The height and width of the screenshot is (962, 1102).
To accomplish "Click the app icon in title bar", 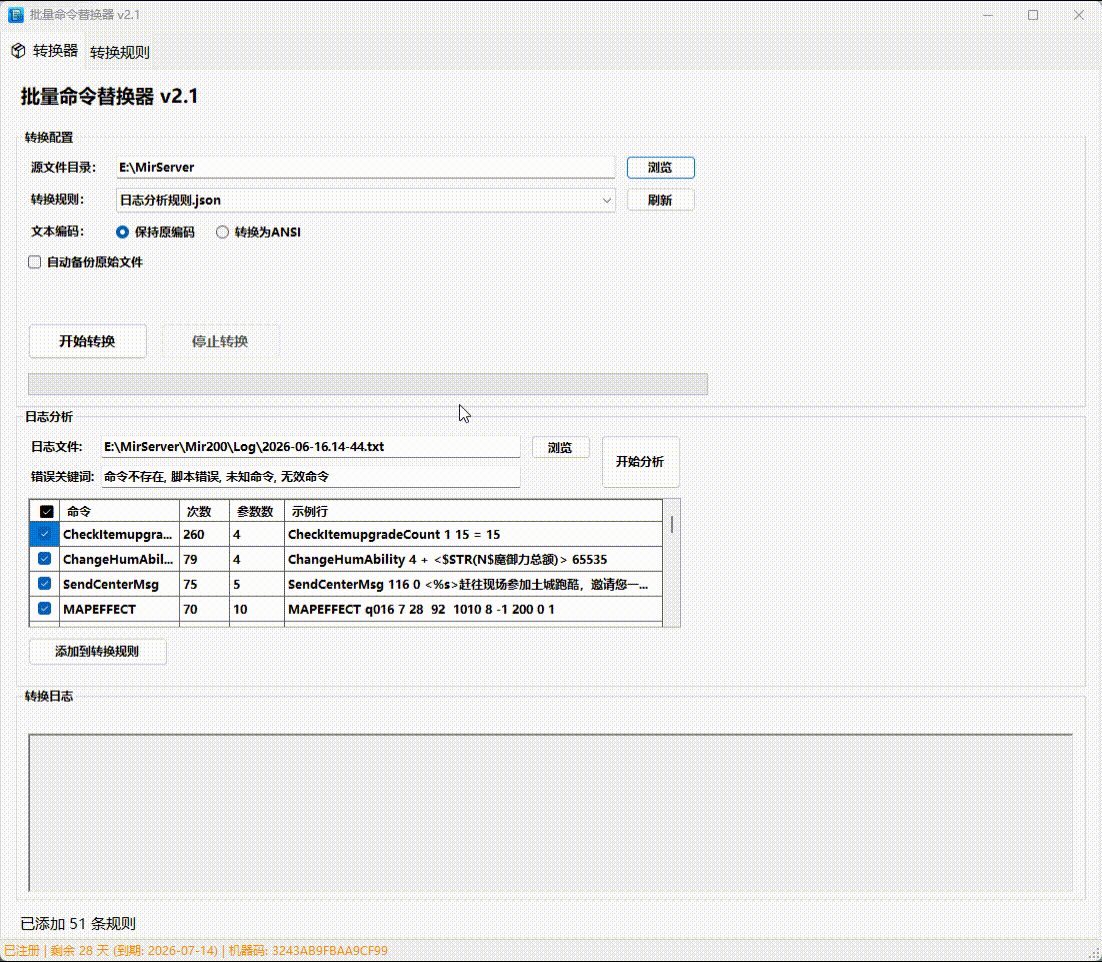I will click(15, 14).
